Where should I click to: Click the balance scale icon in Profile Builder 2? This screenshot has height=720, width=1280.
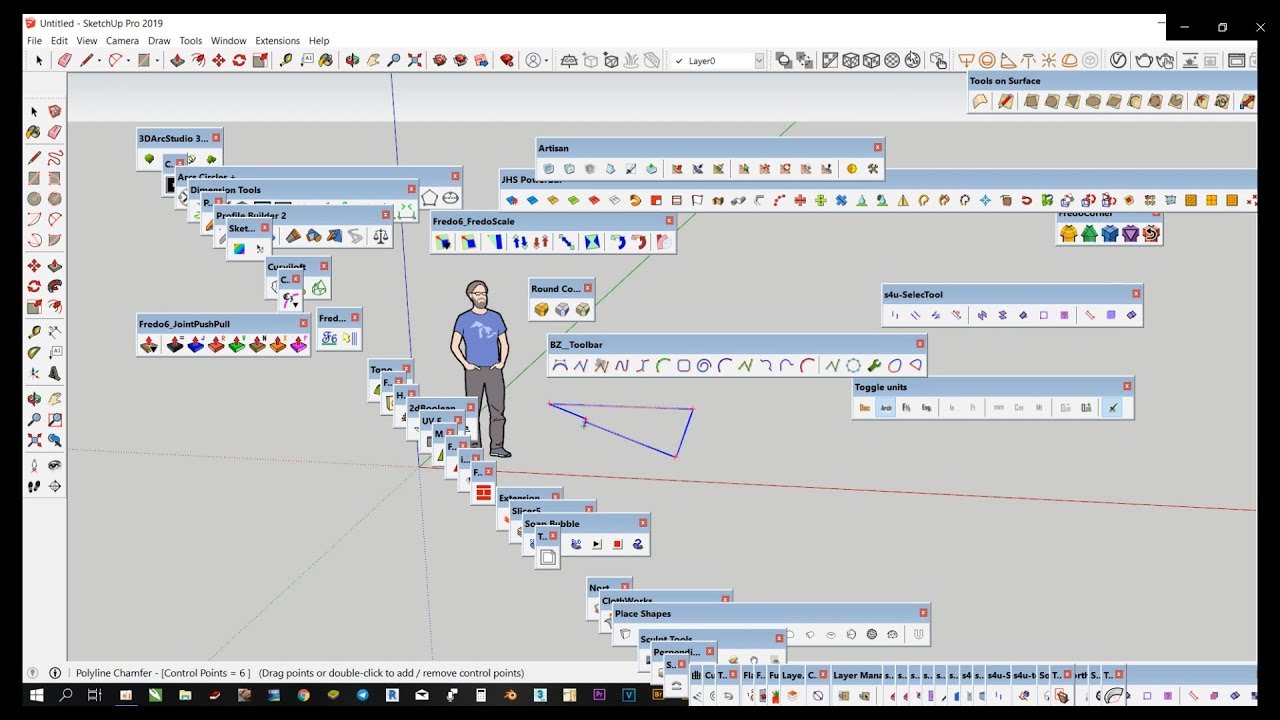(x=380, y=236)
